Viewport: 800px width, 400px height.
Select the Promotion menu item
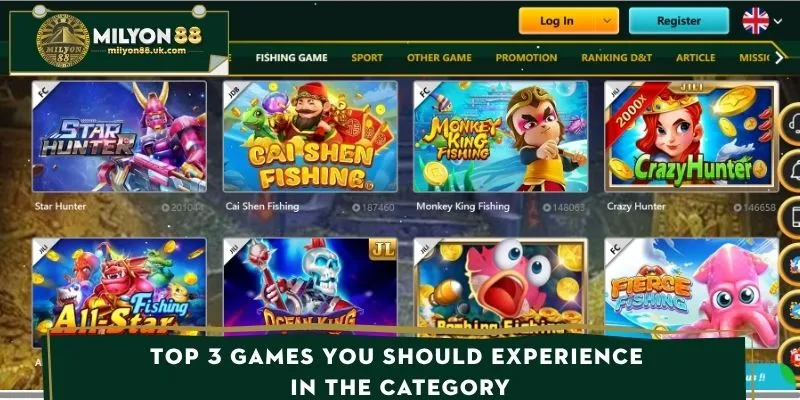click(x=526, y=58)
